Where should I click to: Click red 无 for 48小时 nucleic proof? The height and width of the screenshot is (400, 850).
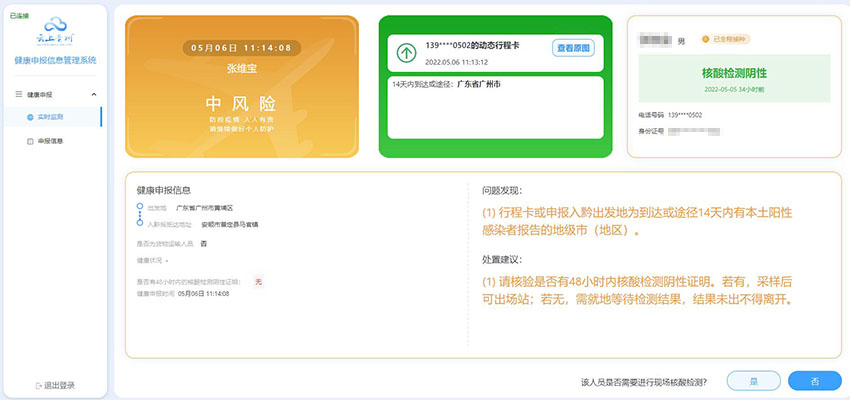click(258, 281)
